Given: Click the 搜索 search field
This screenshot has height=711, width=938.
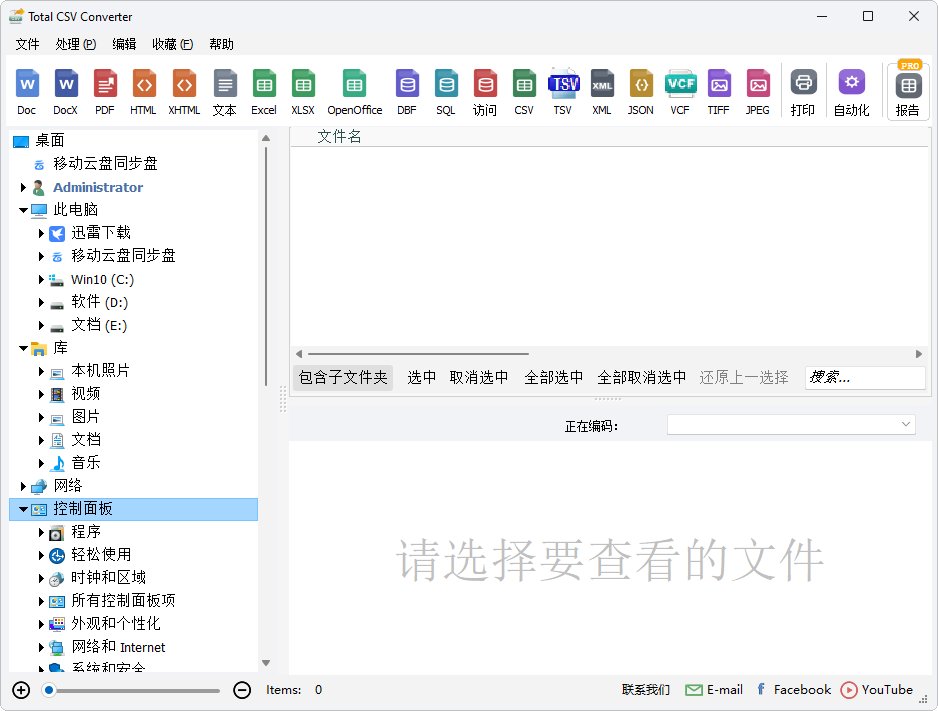Looking at the screenshot, I should 865,377.
